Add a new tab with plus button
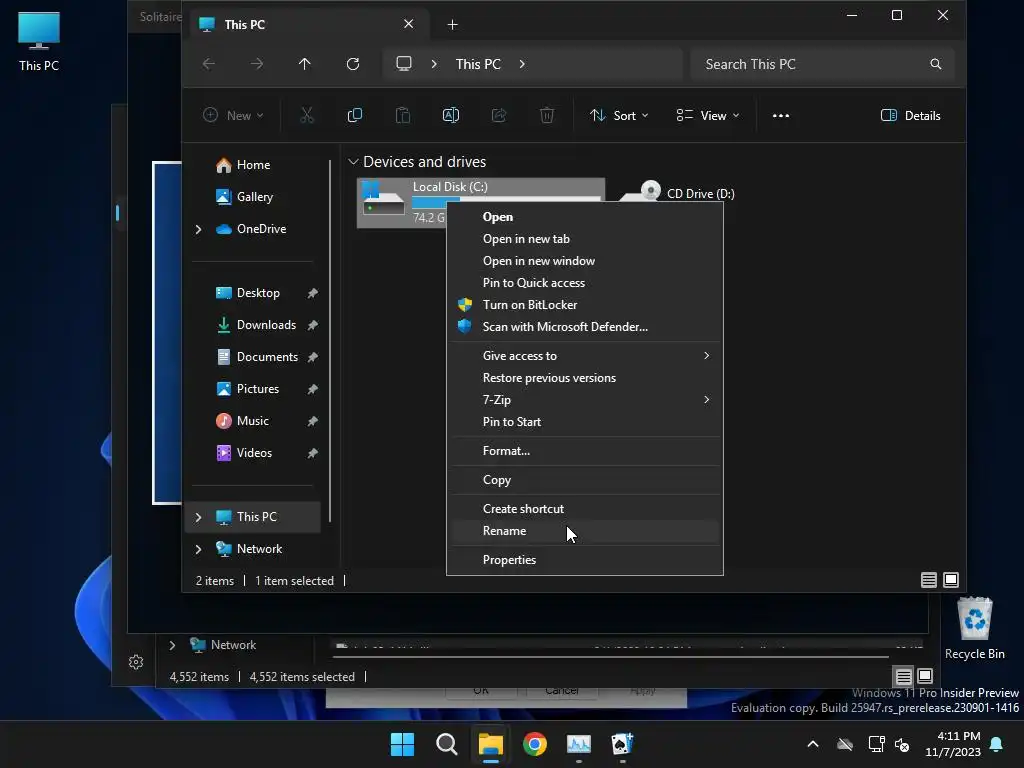This screenshot has width=1024, height=768. (x=452, y=25)
